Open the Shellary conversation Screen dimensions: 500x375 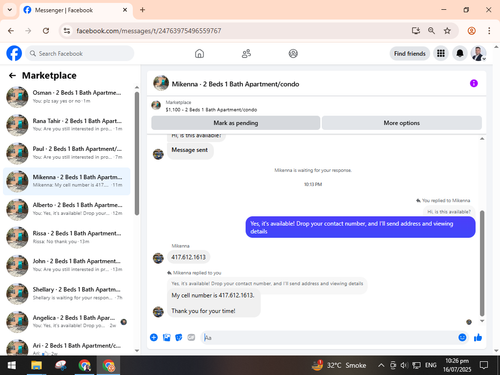67,293
